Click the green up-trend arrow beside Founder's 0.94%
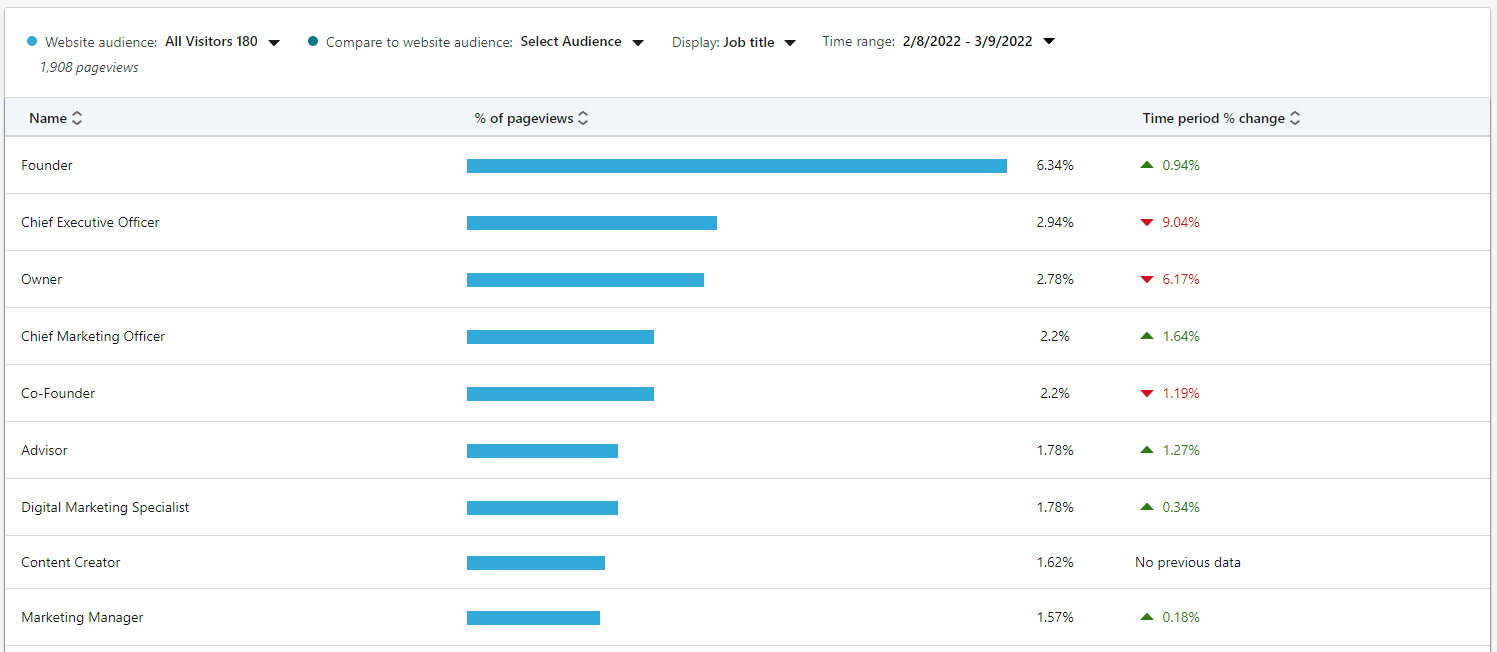Image resolution: width=1497 pixels, height=652 pixels. 1147,165
